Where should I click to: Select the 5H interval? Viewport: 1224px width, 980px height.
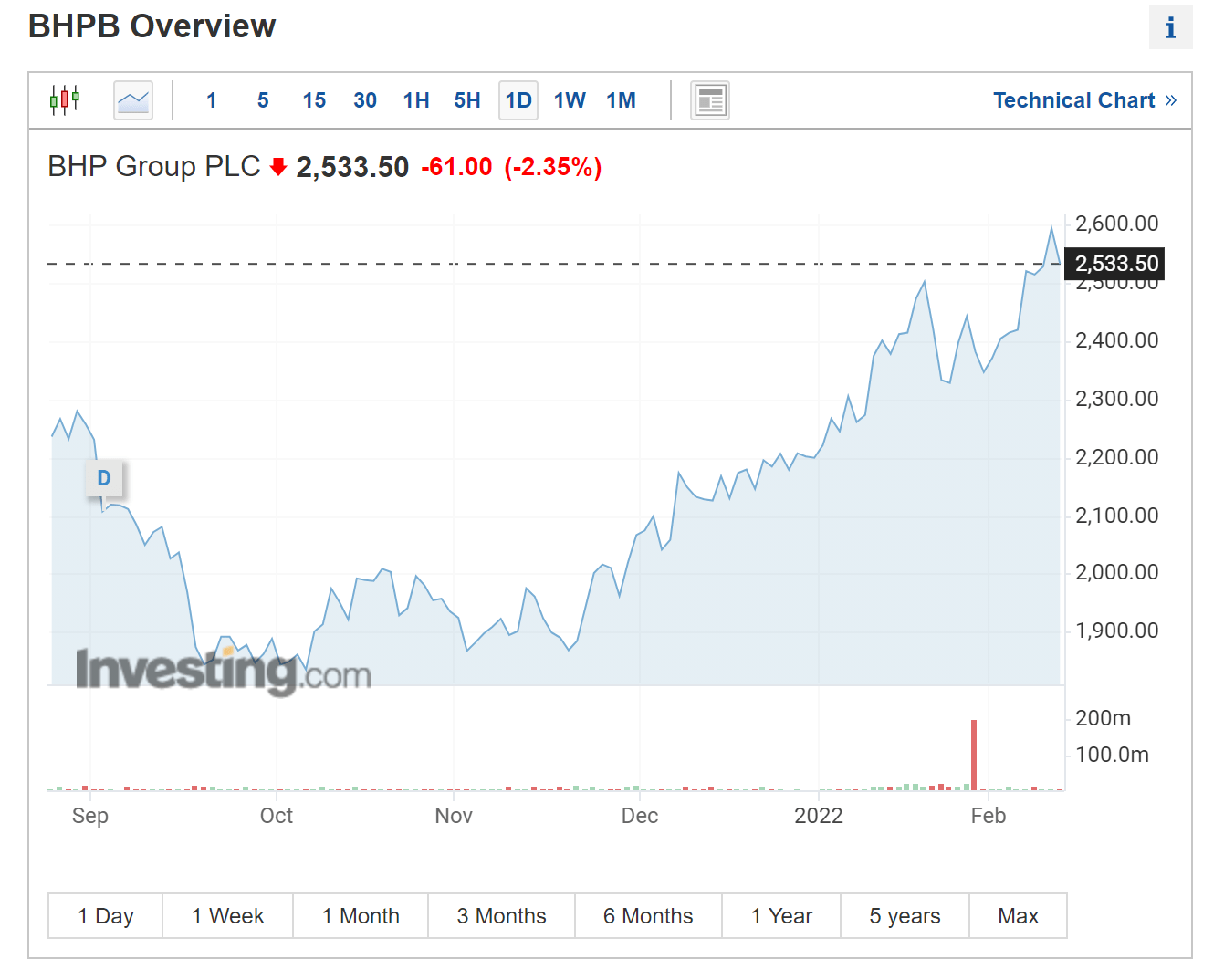pyautogui.click(x=467, y=100)
